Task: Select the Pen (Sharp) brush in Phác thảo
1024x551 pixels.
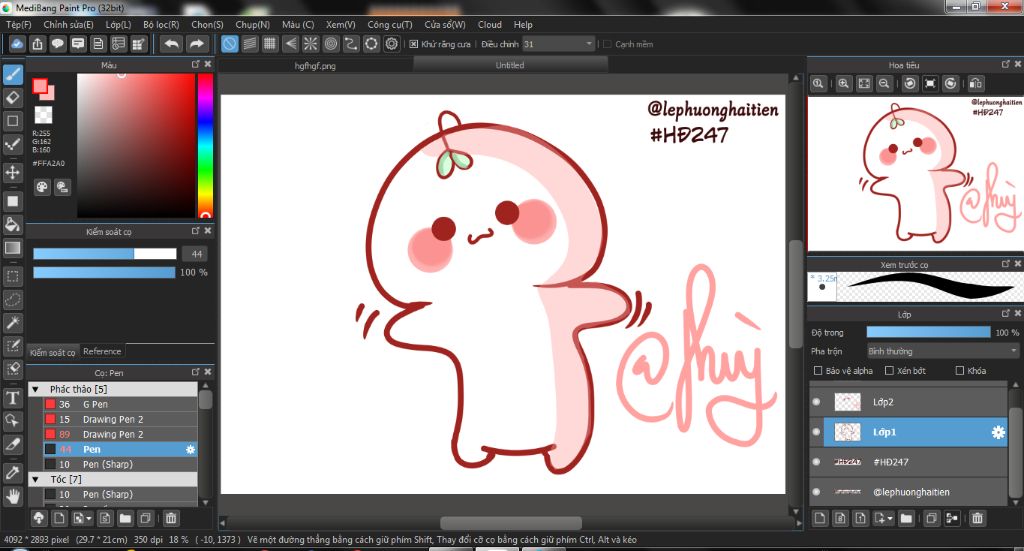Action: click(120, 464)
